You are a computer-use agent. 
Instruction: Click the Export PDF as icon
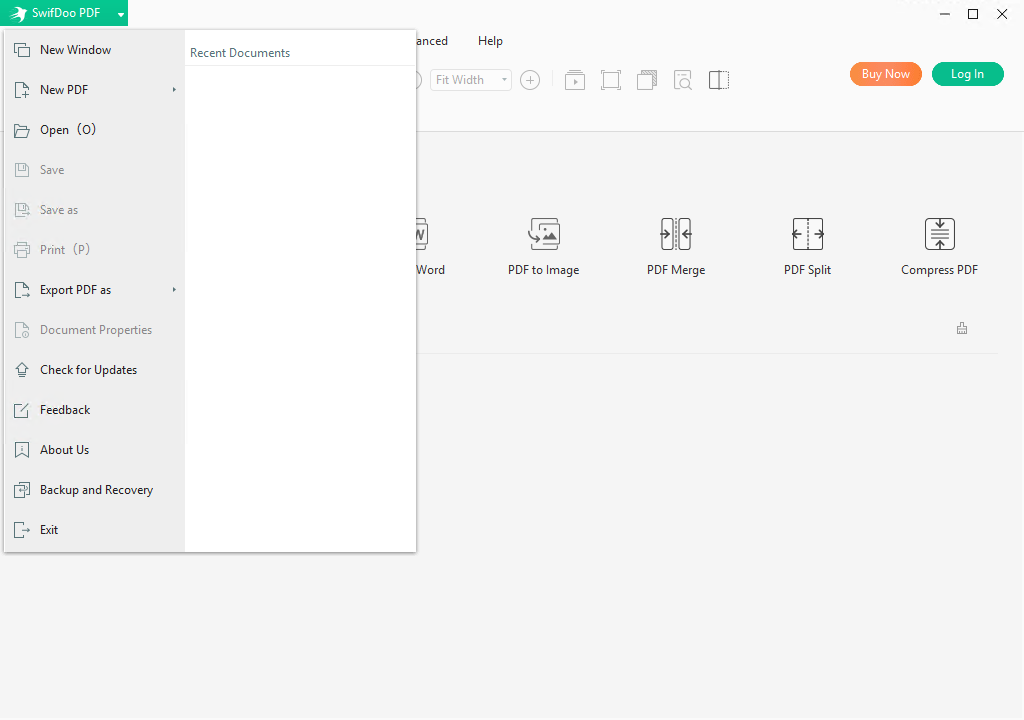22,290
